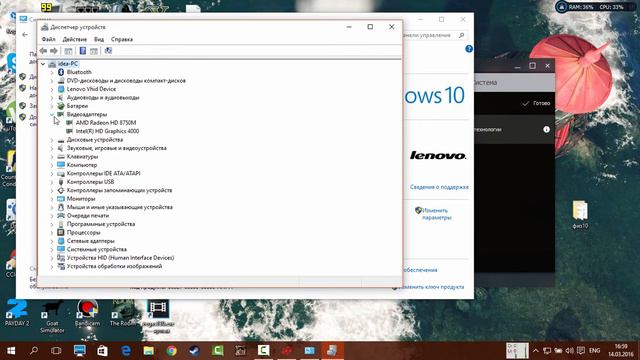
Task: Select Устройства обработки изображений row
Action: [114, 266]
